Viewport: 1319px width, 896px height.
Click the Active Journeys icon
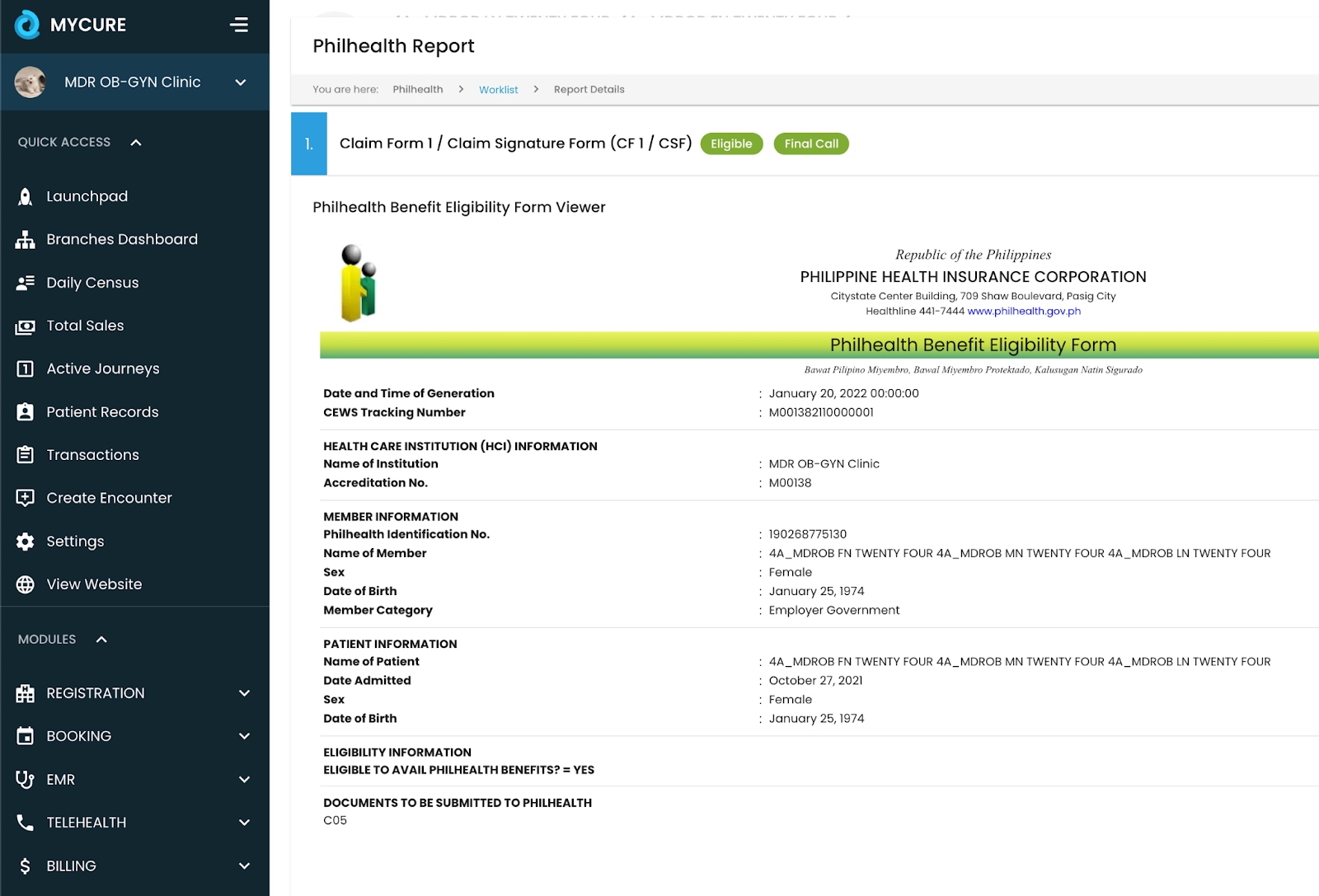(26, 368)
